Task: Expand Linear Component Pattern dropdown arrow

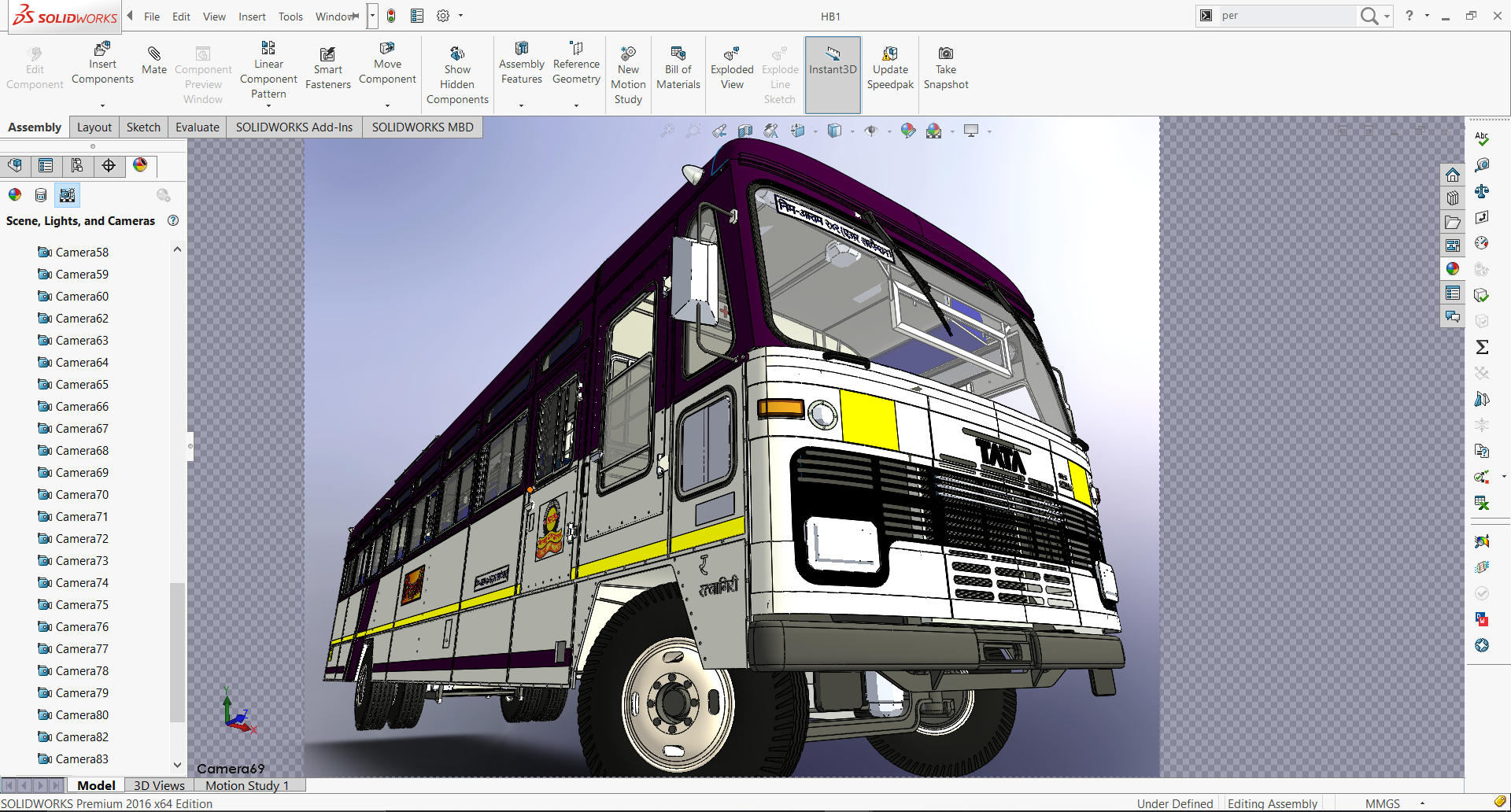Action: (268, 105)
